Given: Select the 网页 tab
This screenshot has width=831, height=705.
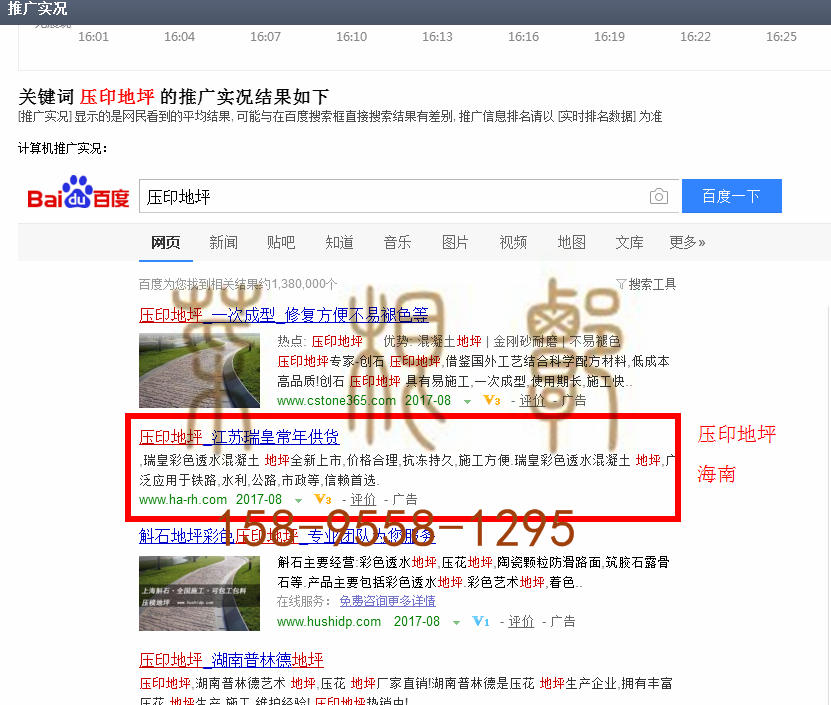Looking at the screenshot, I should (165, 243).
